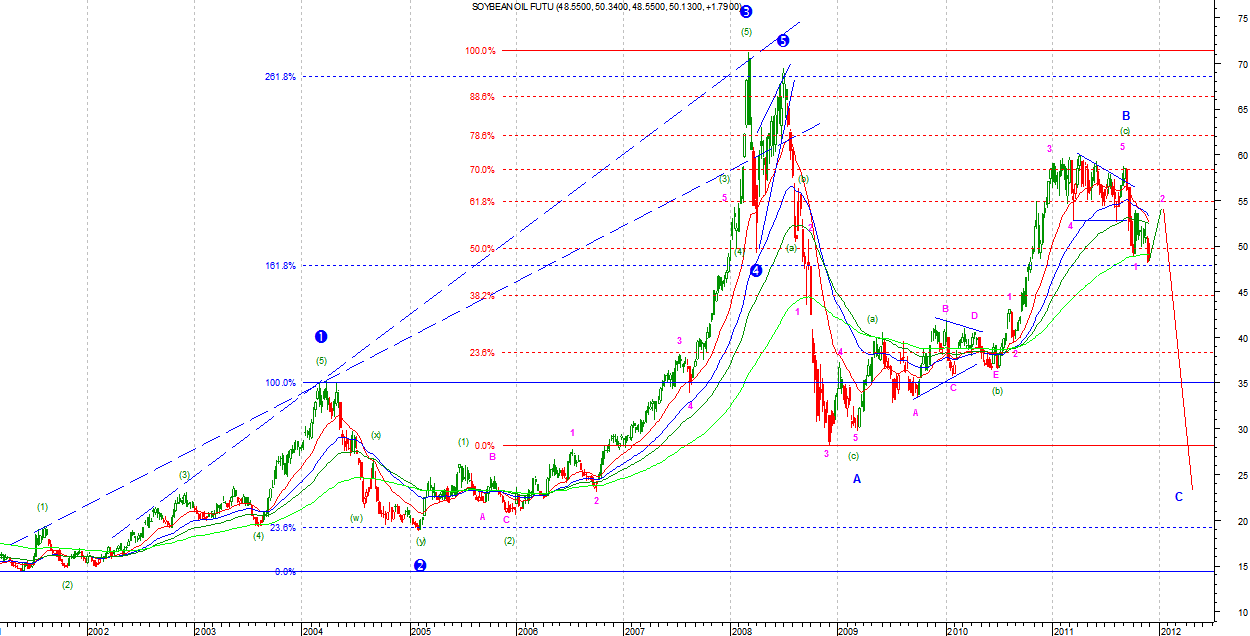The width and height of the screenshot is (1250, 636).
Task: Click the blue A corrective wave label
Action: pos(857,479)
